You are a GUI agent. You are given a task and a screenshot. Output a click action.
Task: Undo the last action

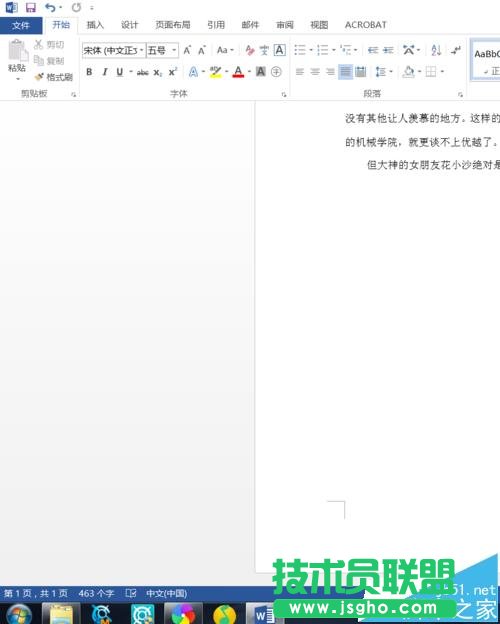click(50, 8)
